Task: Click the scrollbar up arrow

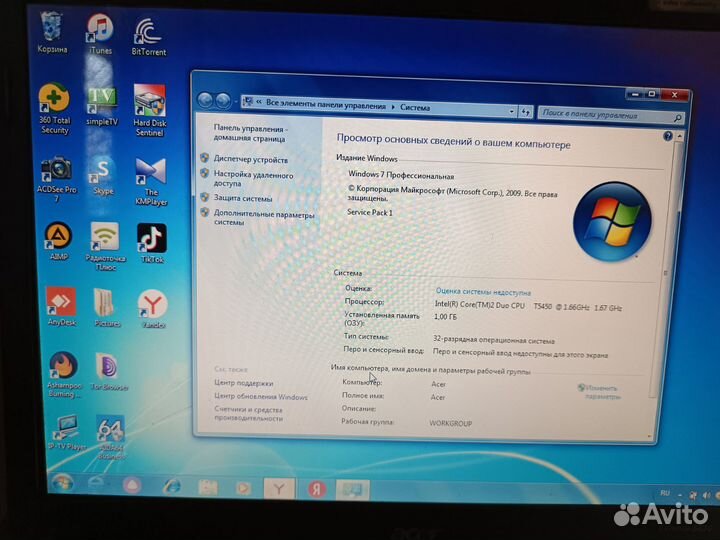Action: [679, 136]
